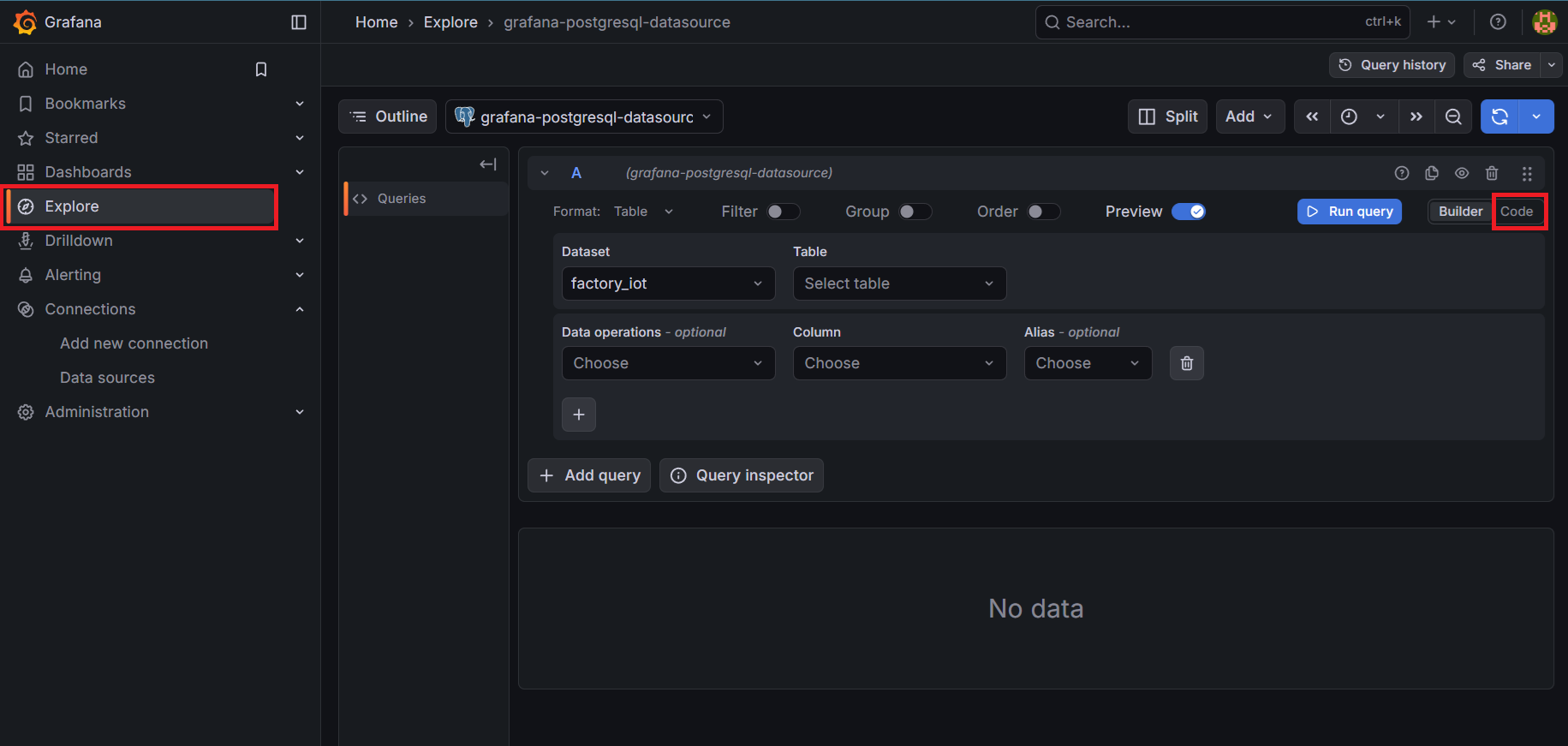Open the user avatar profile menu
Screen dimensions: 1568x746
pos(1544,22)
